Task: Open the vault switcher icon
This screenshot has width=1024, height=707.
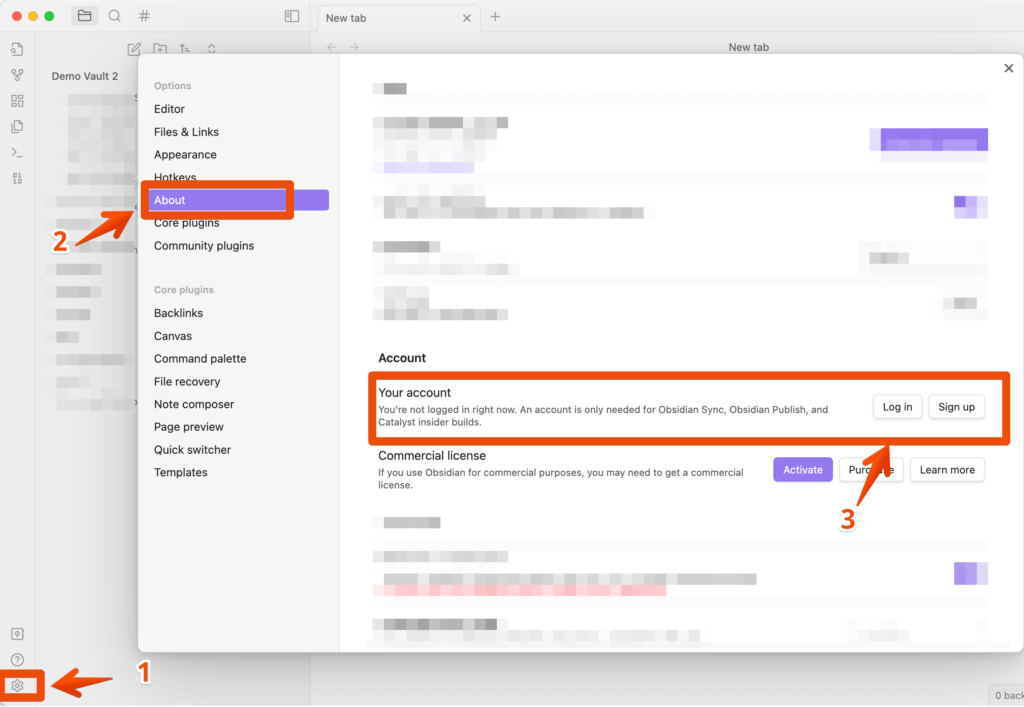Action: [x=18, y=634]
